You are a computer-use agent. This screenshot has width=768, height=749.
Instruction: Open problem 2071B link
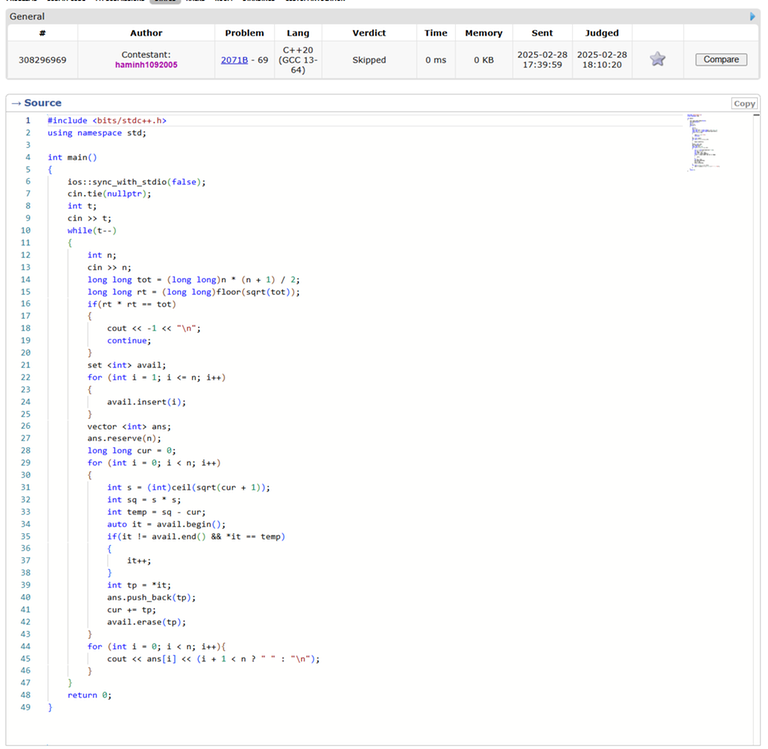pyautogui.click(x=234, y=60)
